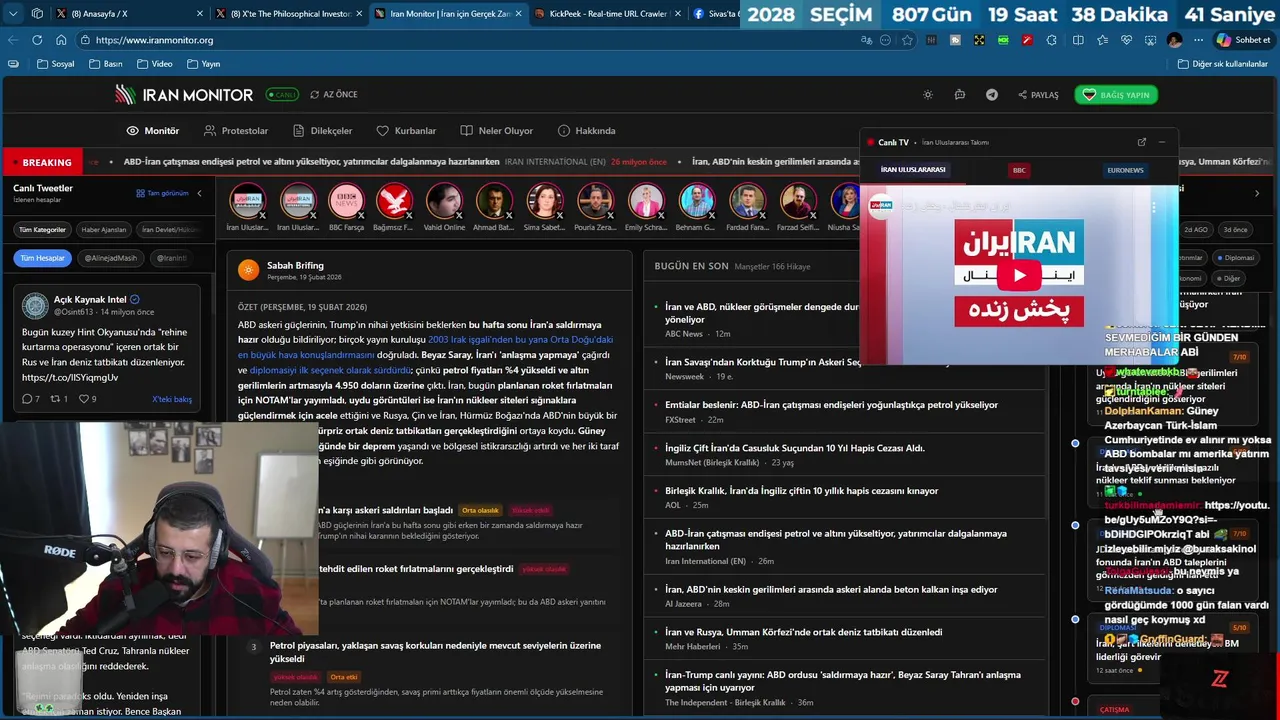The width and height of the screenshot is (1280, 720).
Task: Select the Tüm Kategoriler filter chip
Action: pyautogui.click(x=43, y=230)
